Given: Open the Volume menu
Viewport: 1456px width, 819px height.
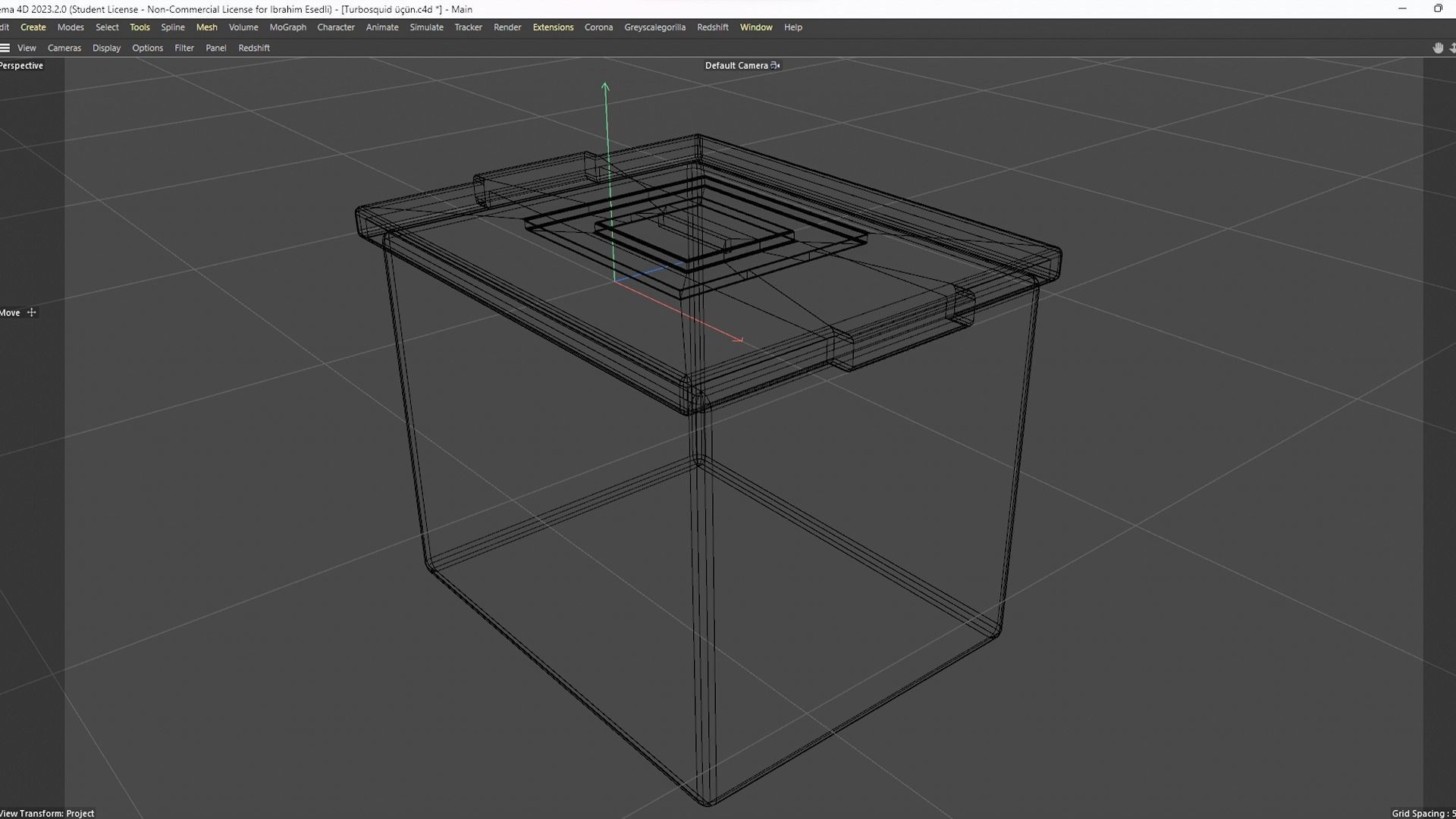Looking at the screenshot, I should coord(243,27).
